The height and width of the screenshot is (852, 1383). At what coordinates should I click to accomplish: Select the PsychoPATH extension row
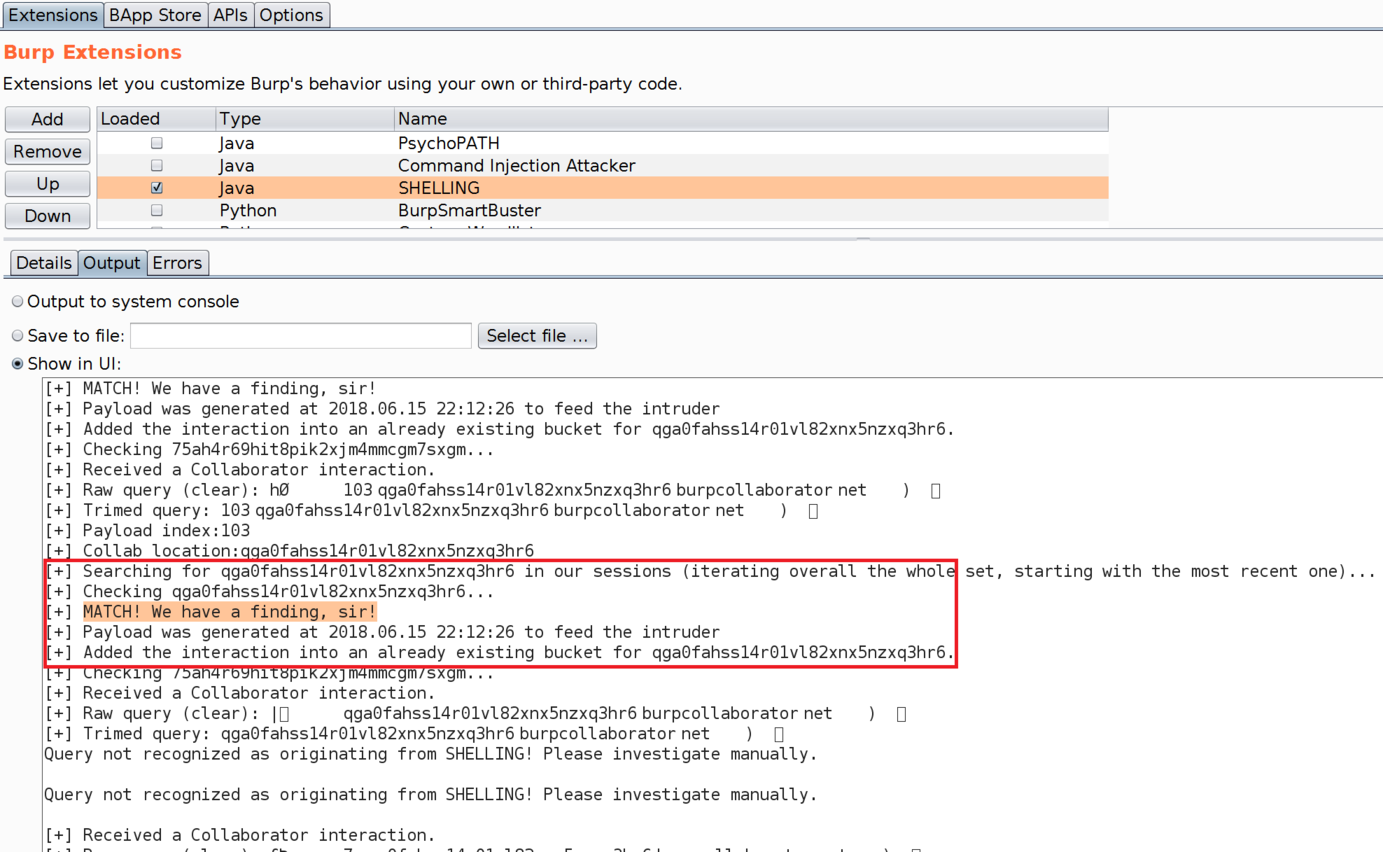602,143
